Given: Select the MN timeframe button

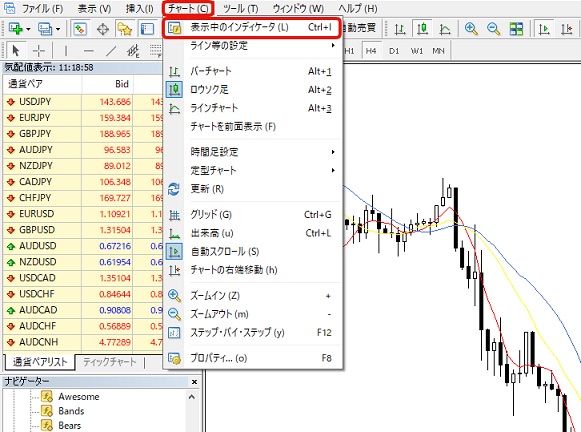Looking at the screenshot, I should click(438, 51).
